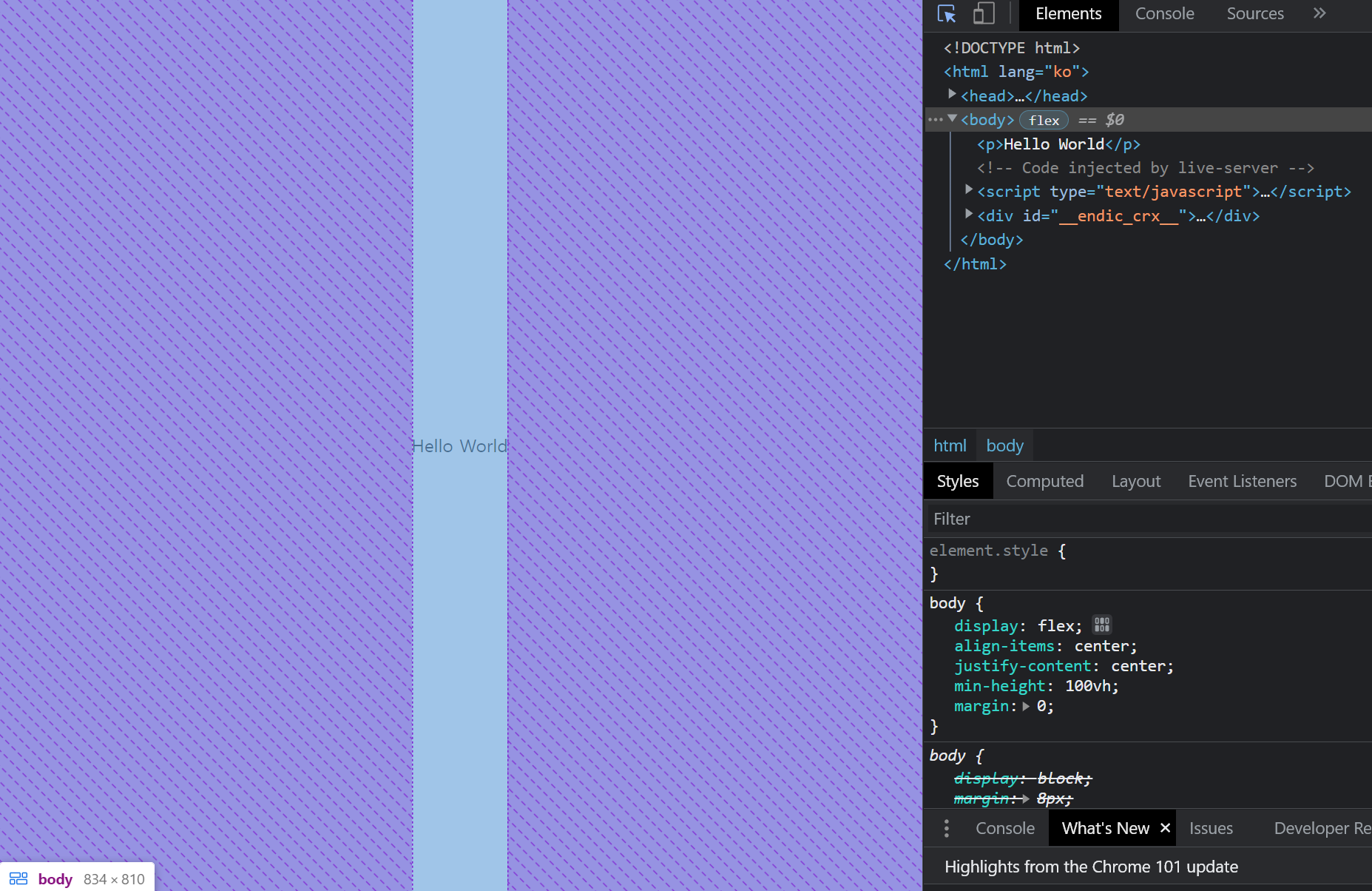Screen dimensions: 1372x891
Task: Click the body breadcrumb
Action: pyautogui.click(x=1004, y=445)
